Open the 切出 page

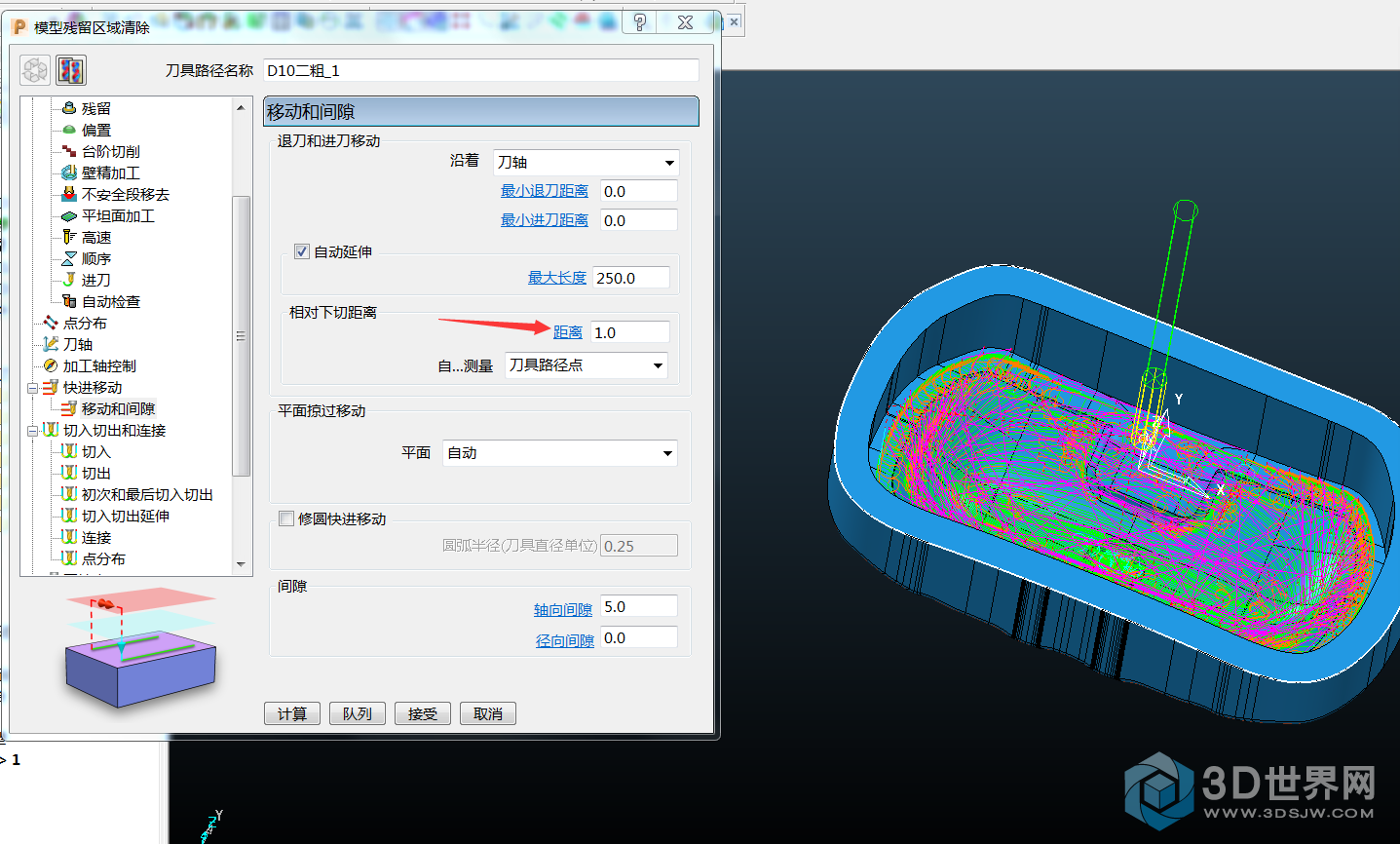point(95,473)
